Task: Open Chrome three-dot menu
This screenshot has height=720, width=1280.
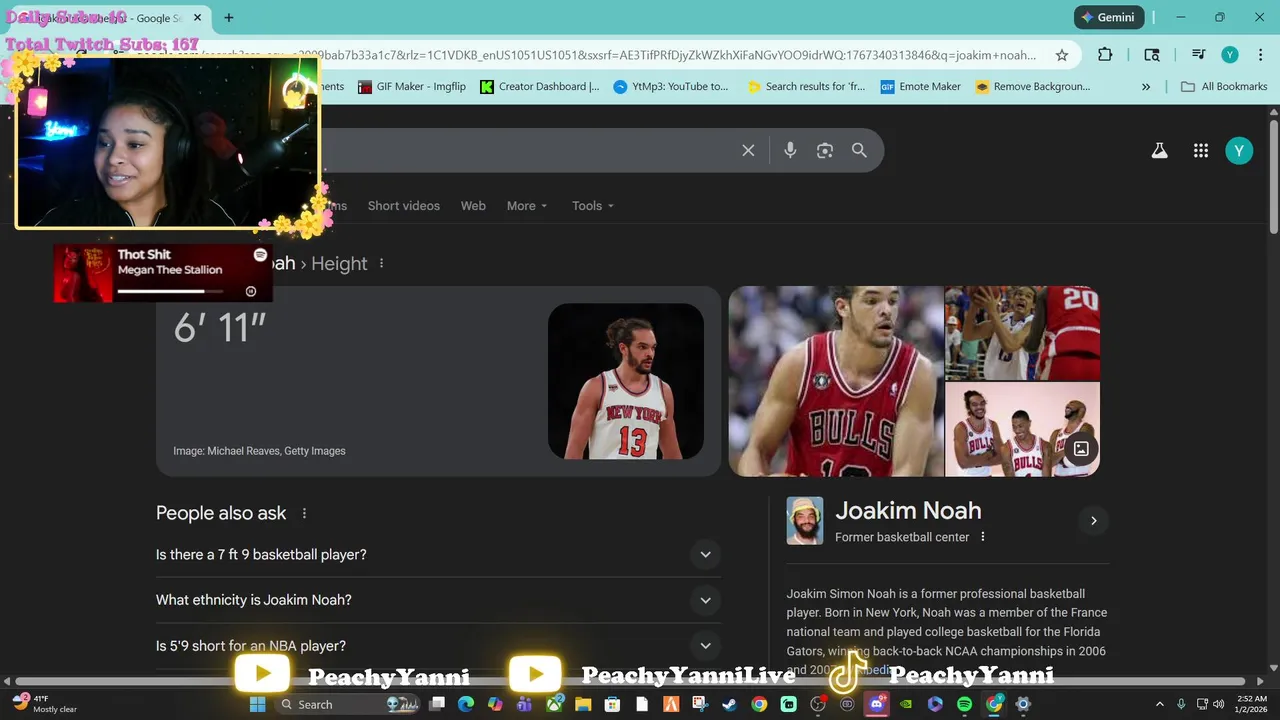Action: [1260, 55]
